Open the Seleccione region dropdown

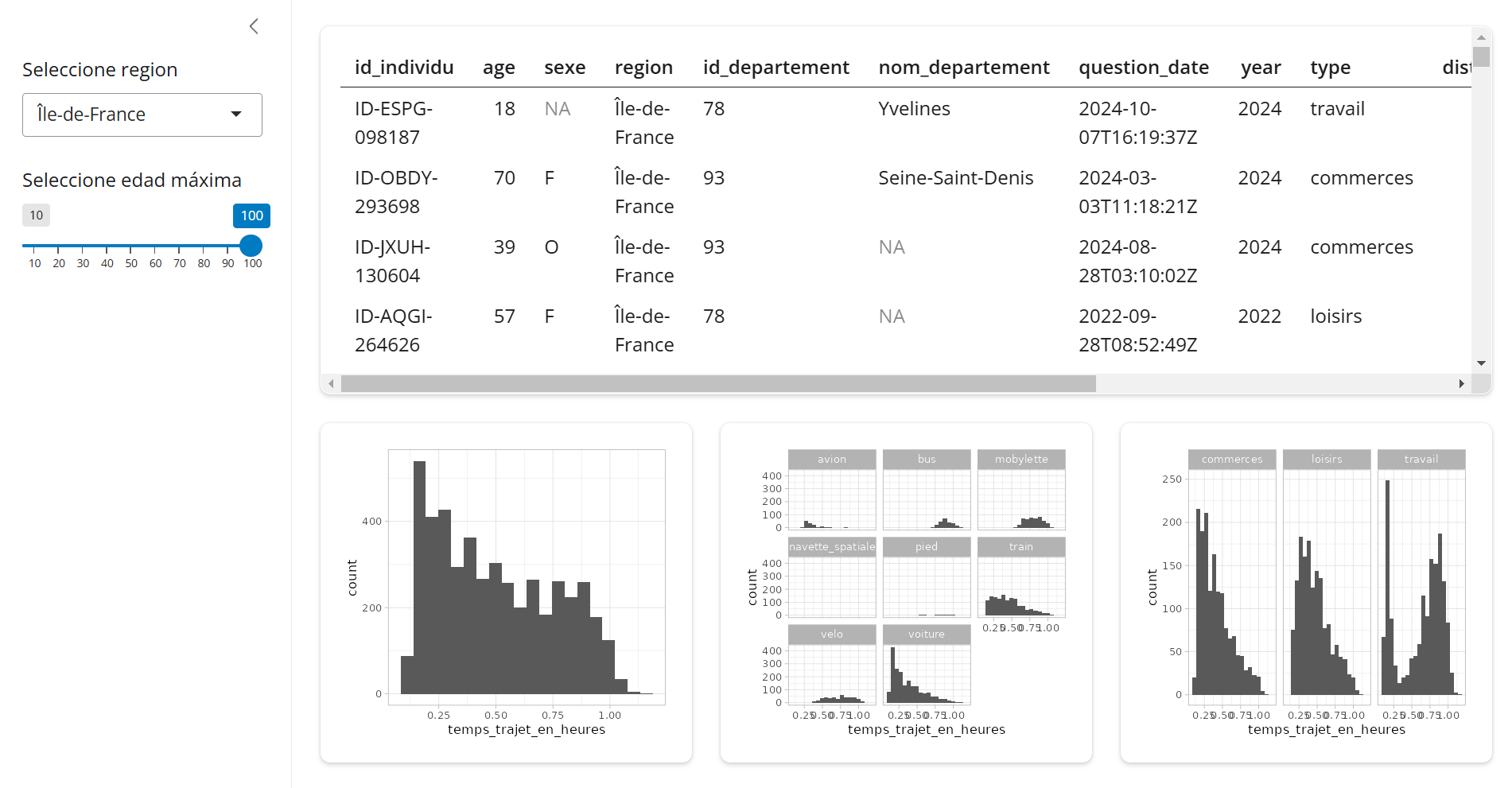142,115
